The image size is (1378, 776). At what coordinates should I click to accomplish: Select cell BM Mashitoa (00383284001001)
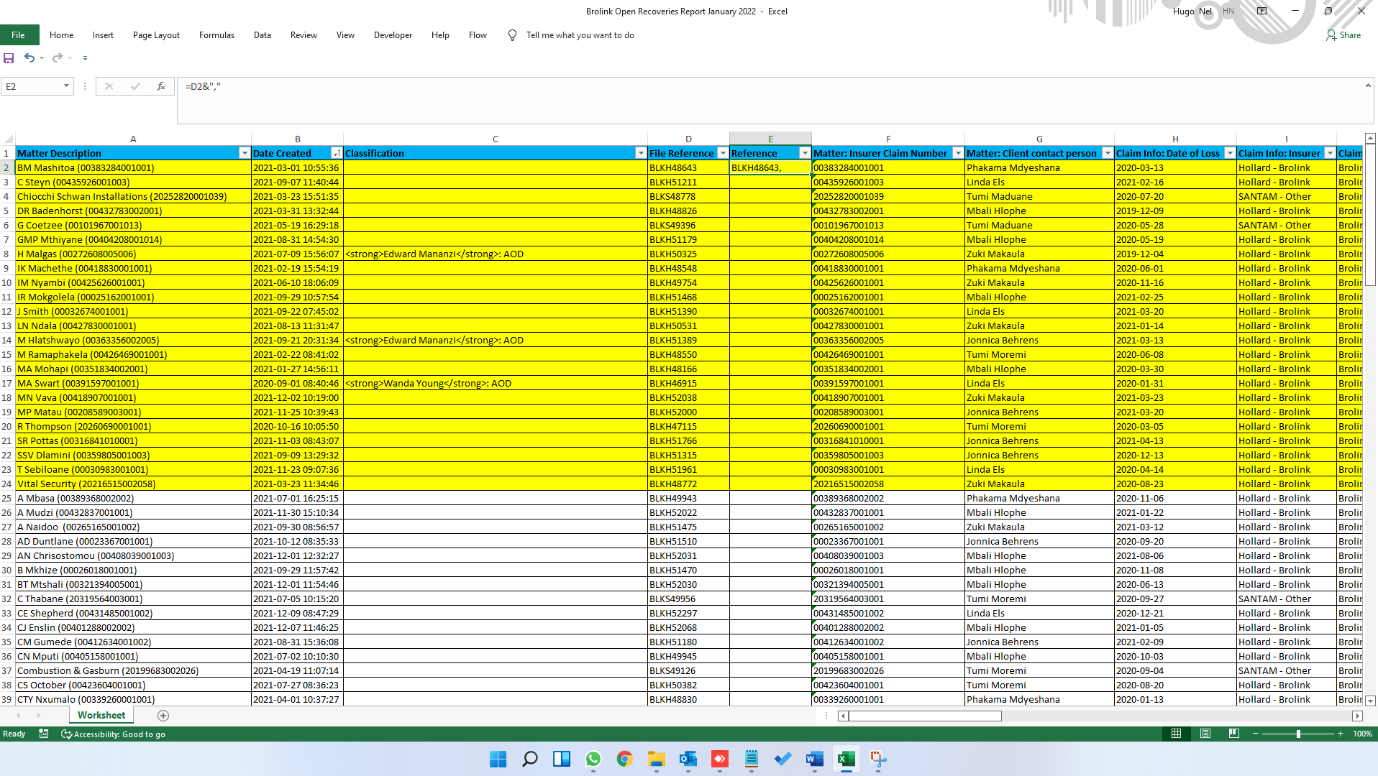pos(133,168)
